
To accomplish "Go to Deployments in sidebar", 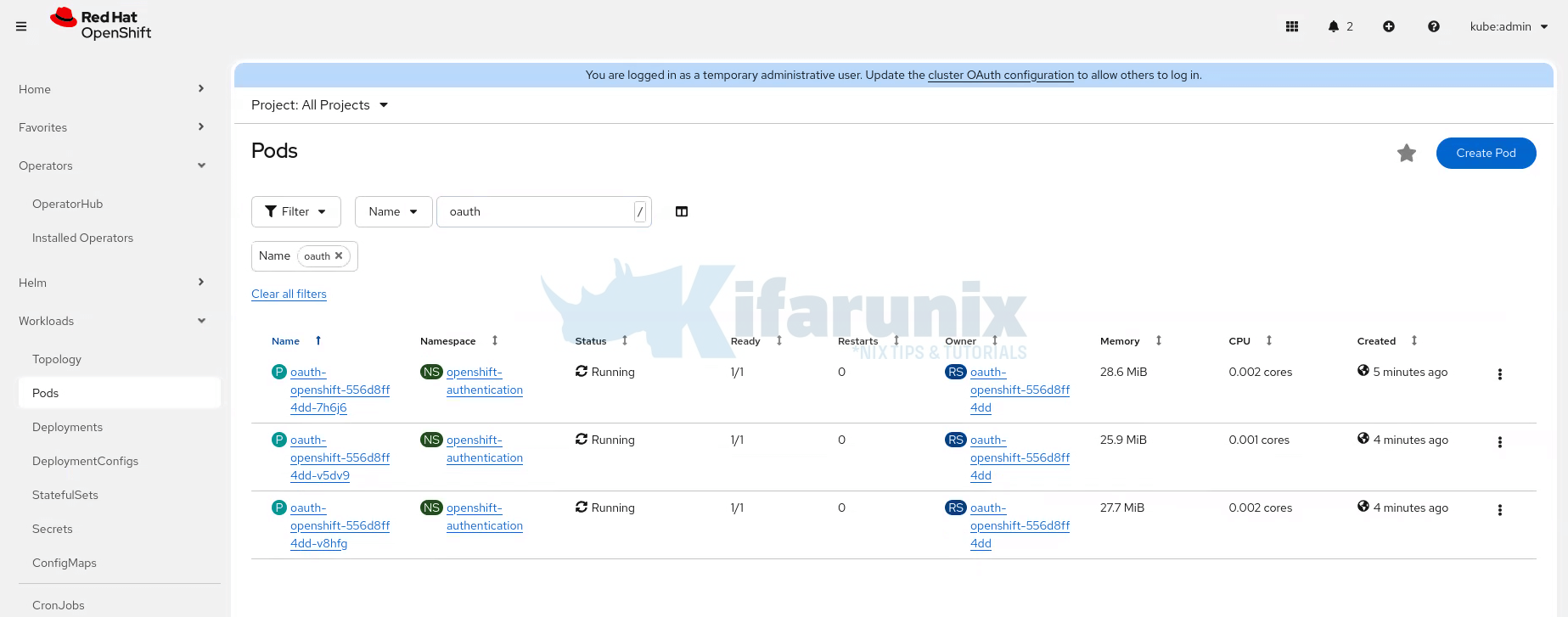I will tap(67, 427).
